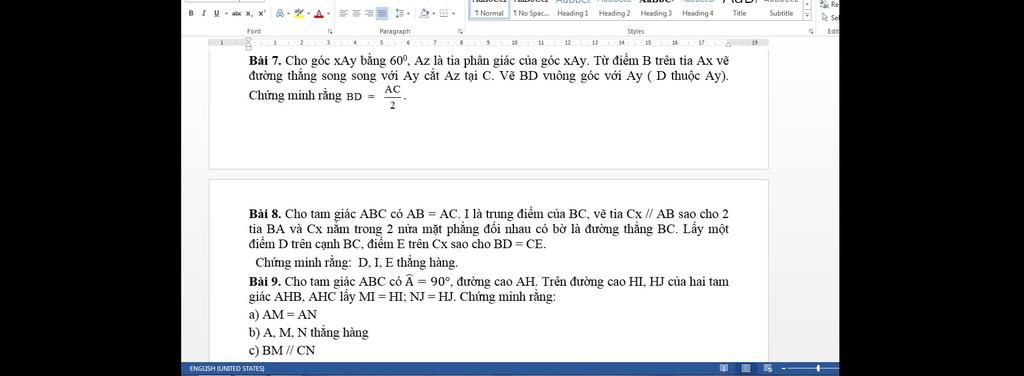Image resolution: width=1024 pixels, height=376 pixels.
Task: Select the Text Effects icon
Action: (x=280, y=13)
